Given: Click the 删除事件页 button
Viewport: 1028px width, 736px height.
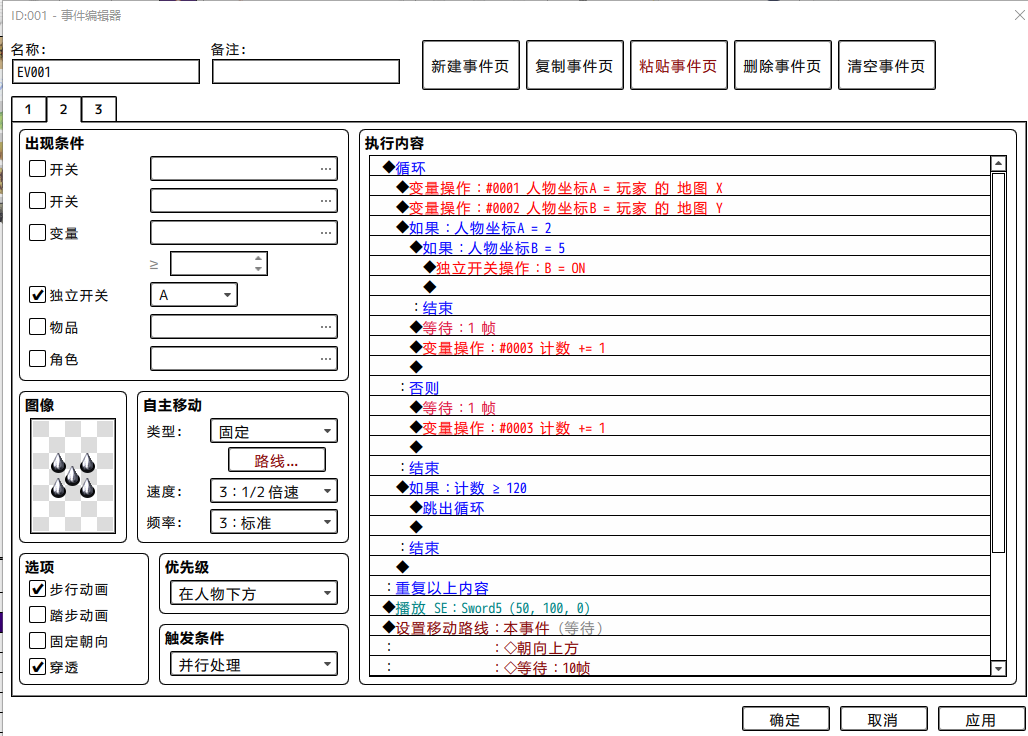Looking at the screenshot, I should click(x=783, y=65).
